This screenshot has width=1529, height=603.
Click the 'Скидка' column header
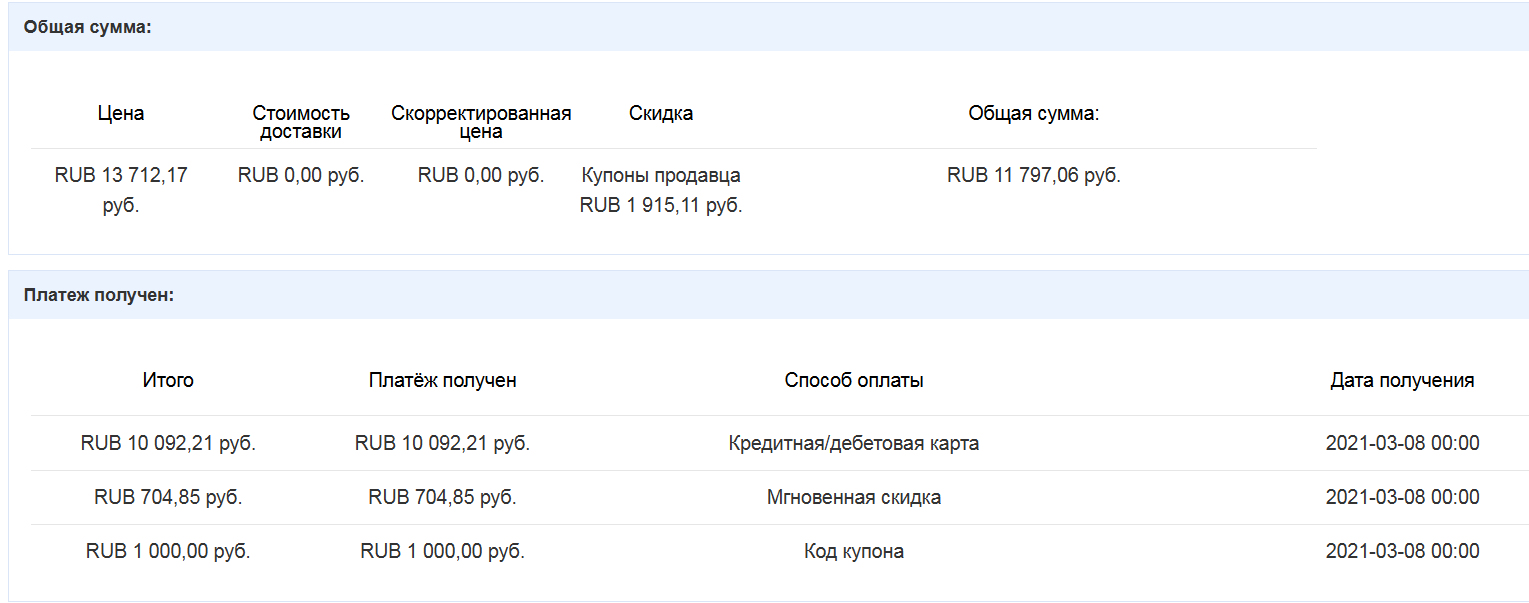(661, 113)
